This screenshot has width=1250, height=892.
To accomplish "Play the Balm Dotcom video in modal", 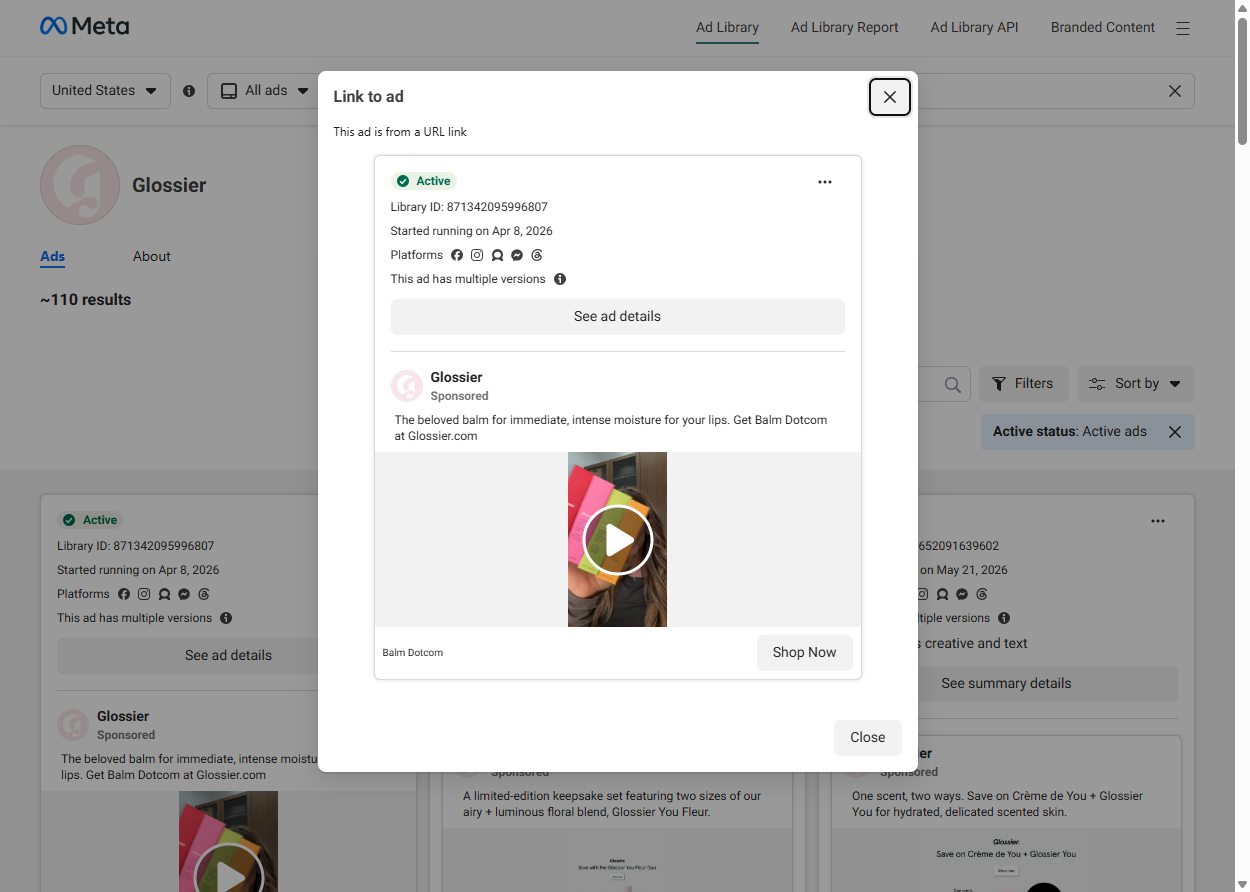I will (618, 540).
